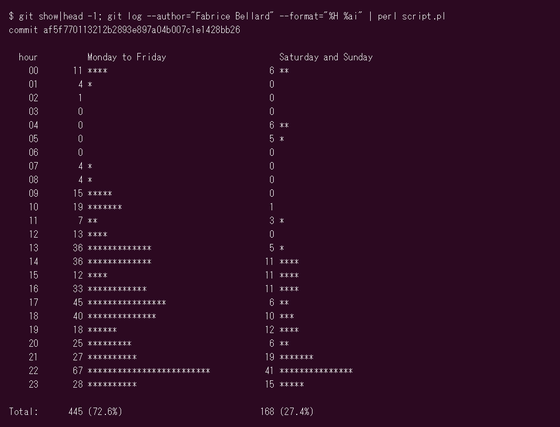Click the hour 12 row label
560x427 pixels.
coord(33,234)
